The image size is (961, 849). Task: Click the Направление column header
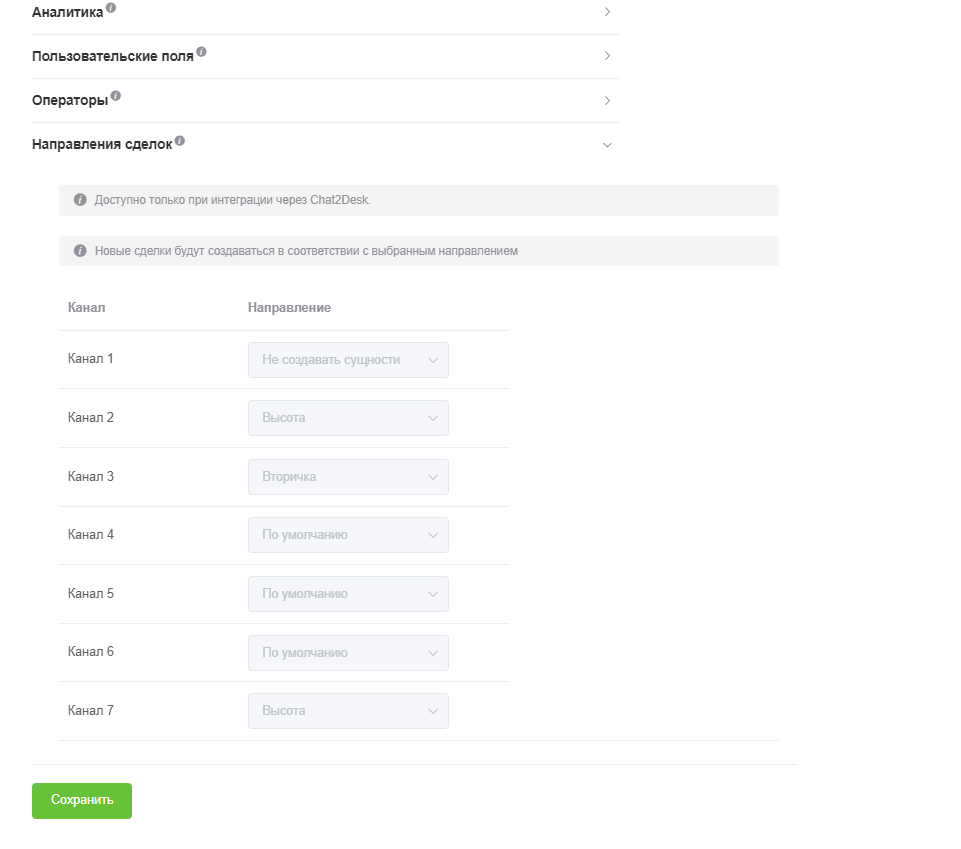click(289, 307)
